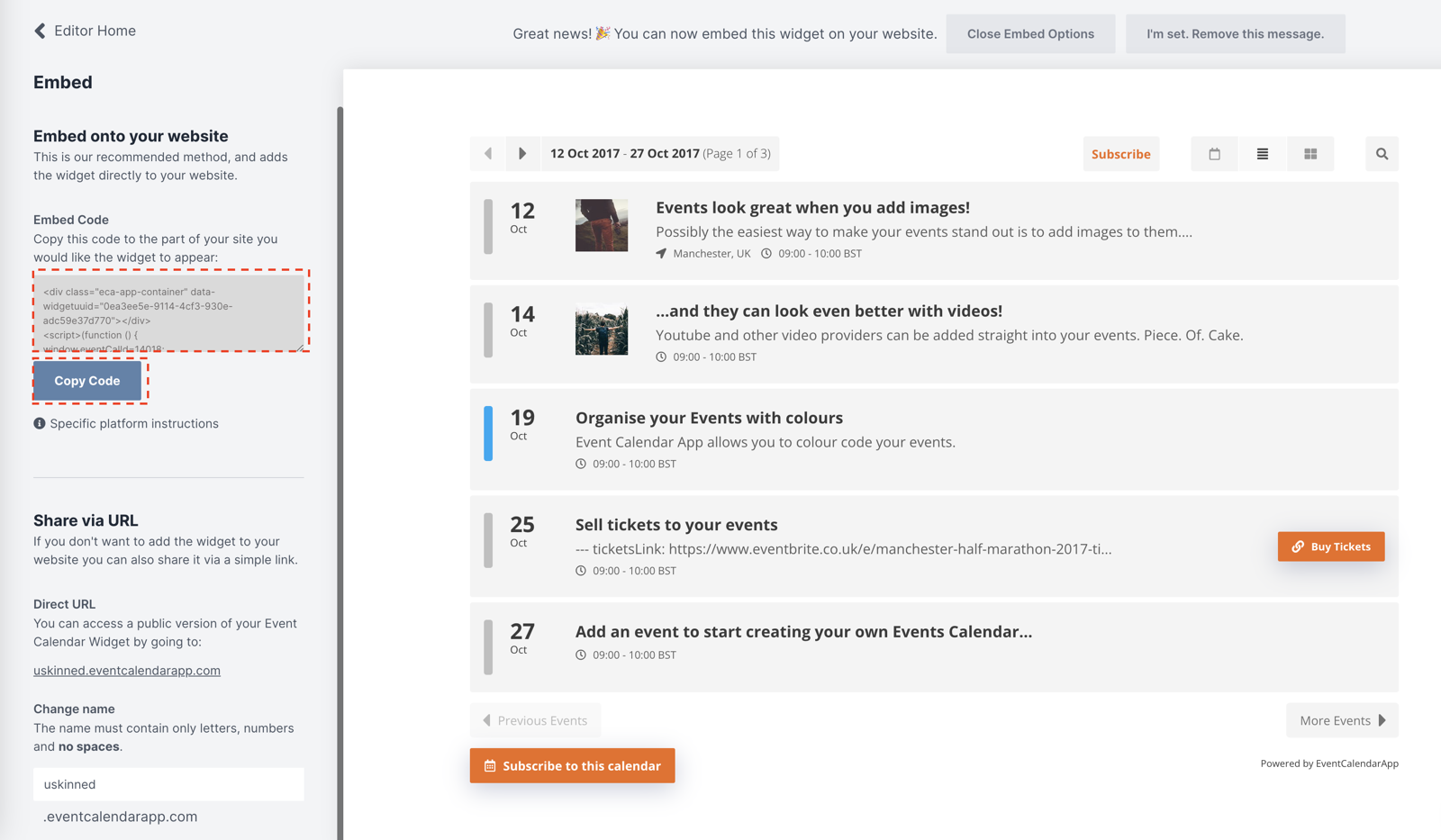This screenshot has height=840, width=1441.
Task: Click the orange Subscribe text button
Action: click(x=1120, y=154)
